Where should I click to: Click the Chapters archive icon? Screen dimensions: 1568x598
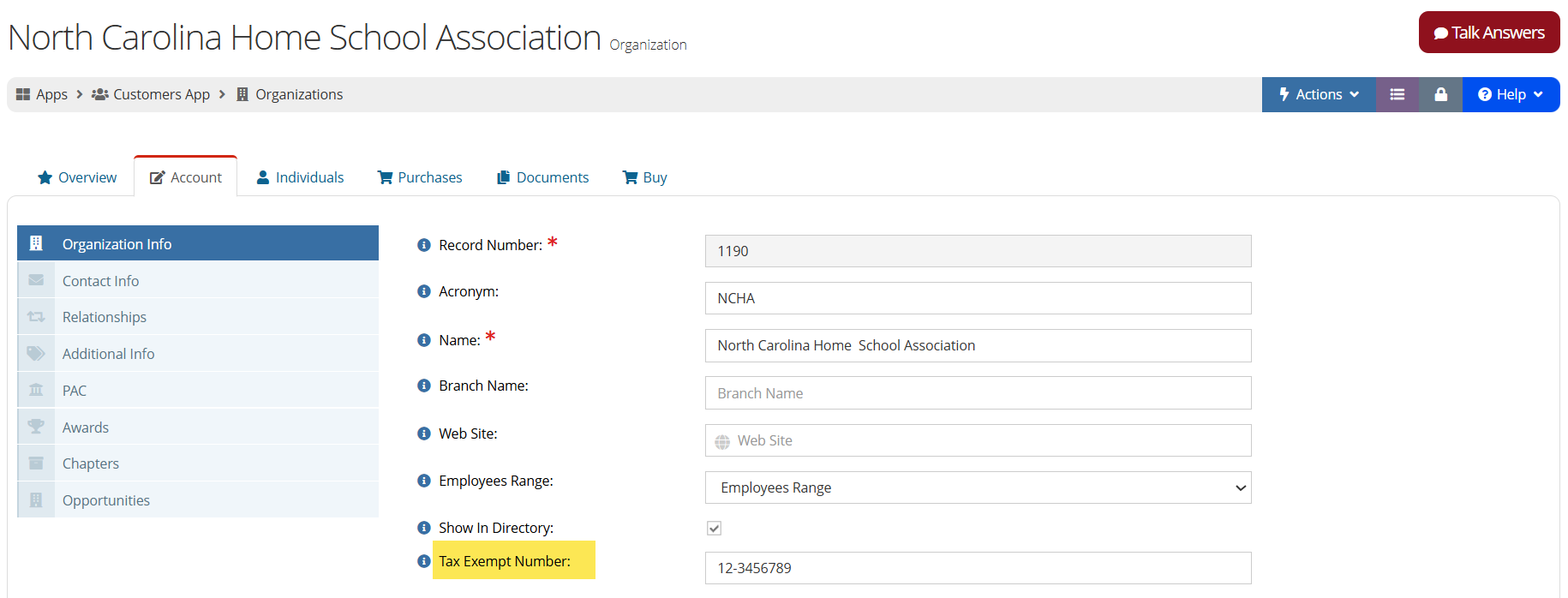point(36,463)
